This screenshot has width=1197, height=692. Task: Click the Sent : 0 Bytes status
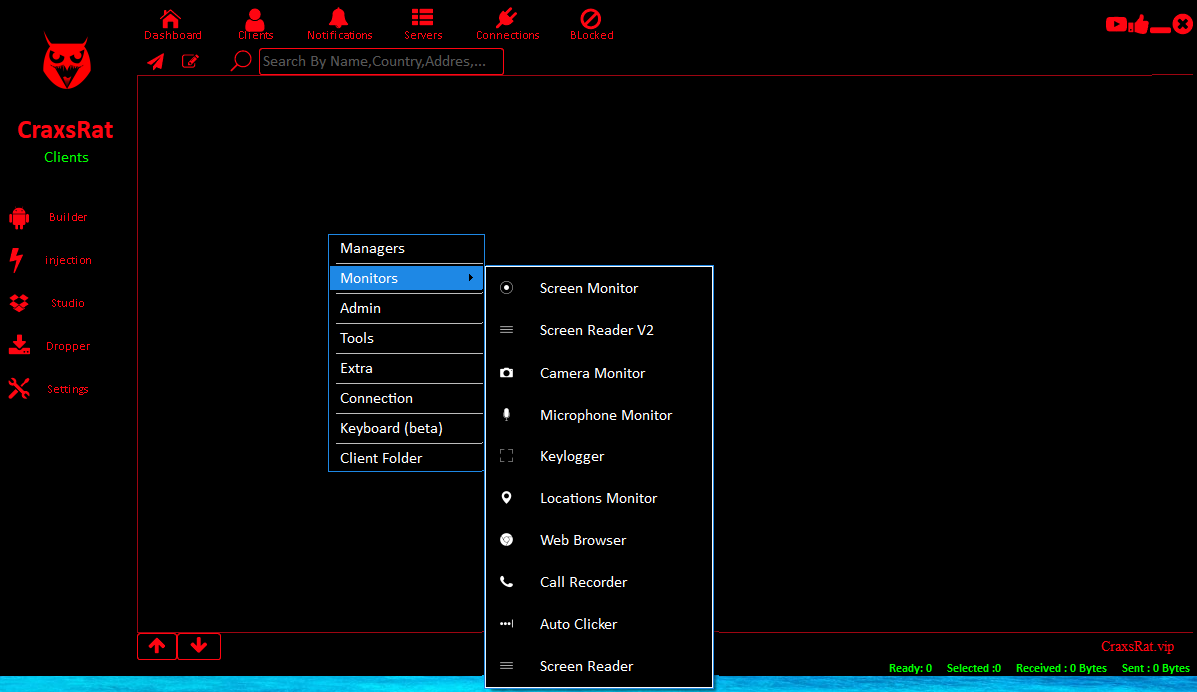coord(1155,668)
